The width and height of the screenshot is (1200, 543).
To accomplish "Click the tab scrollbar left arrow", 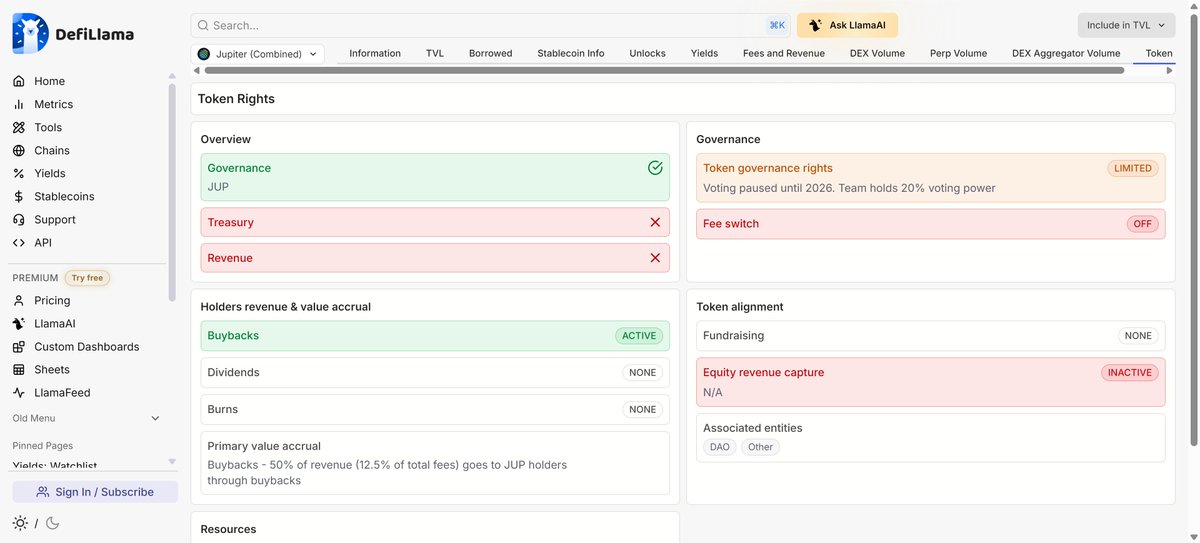I will coord(196,71).
